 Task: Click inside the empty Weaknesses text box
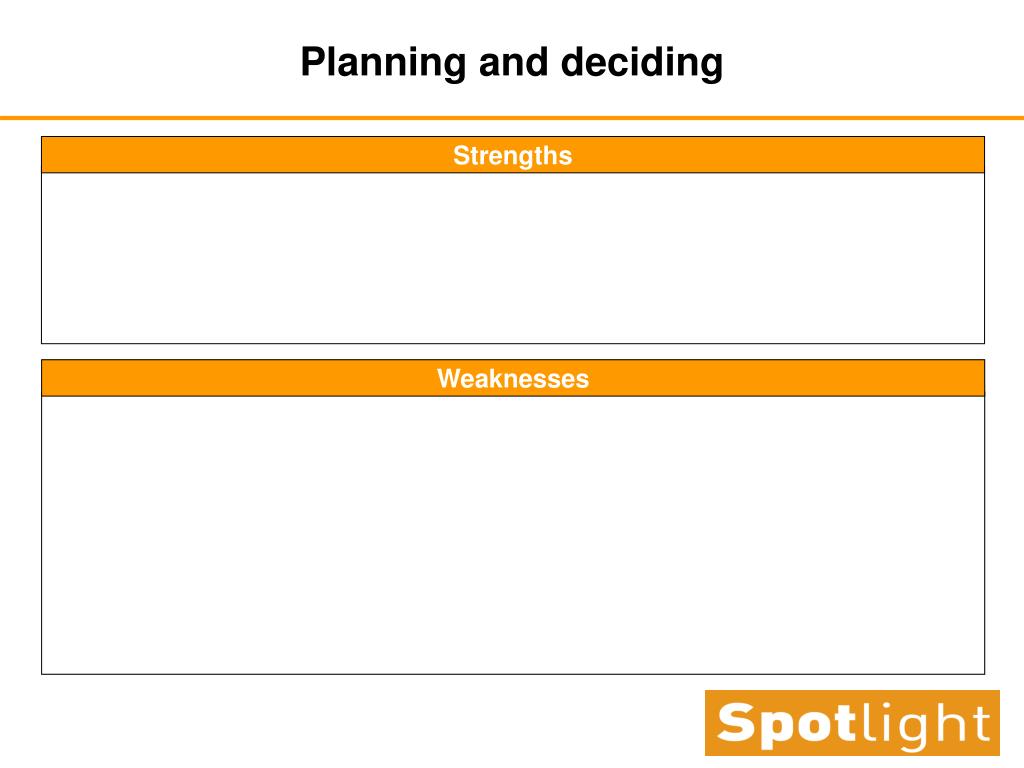513,535
